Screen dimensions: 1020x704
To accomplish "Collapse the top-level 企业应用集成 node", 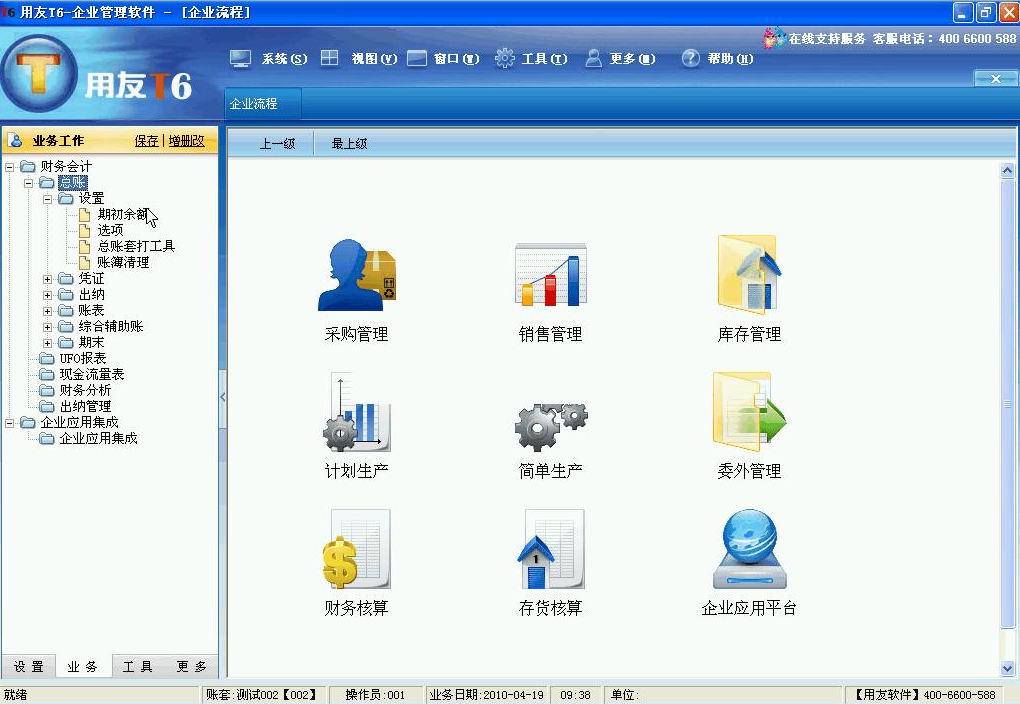I will click(x=10, y=423).
